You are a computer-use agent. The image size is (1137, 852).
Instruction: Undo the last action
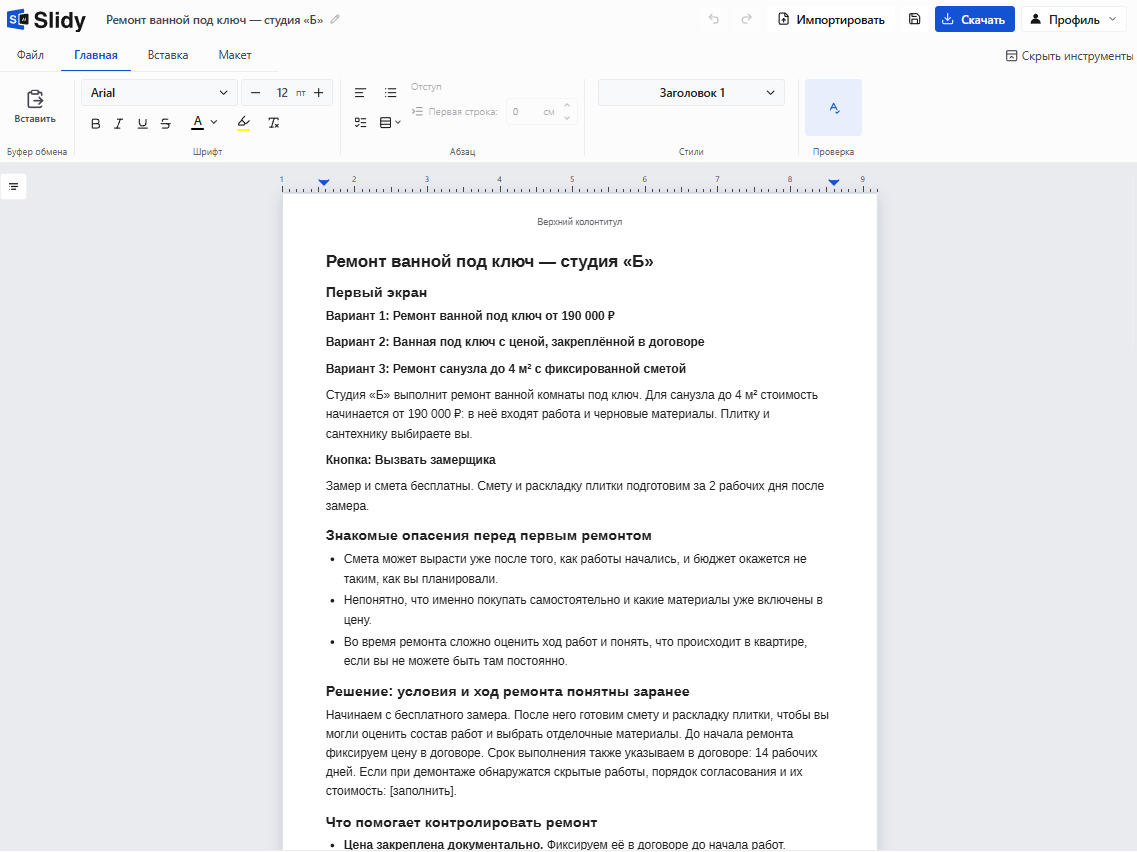(714, 20)
